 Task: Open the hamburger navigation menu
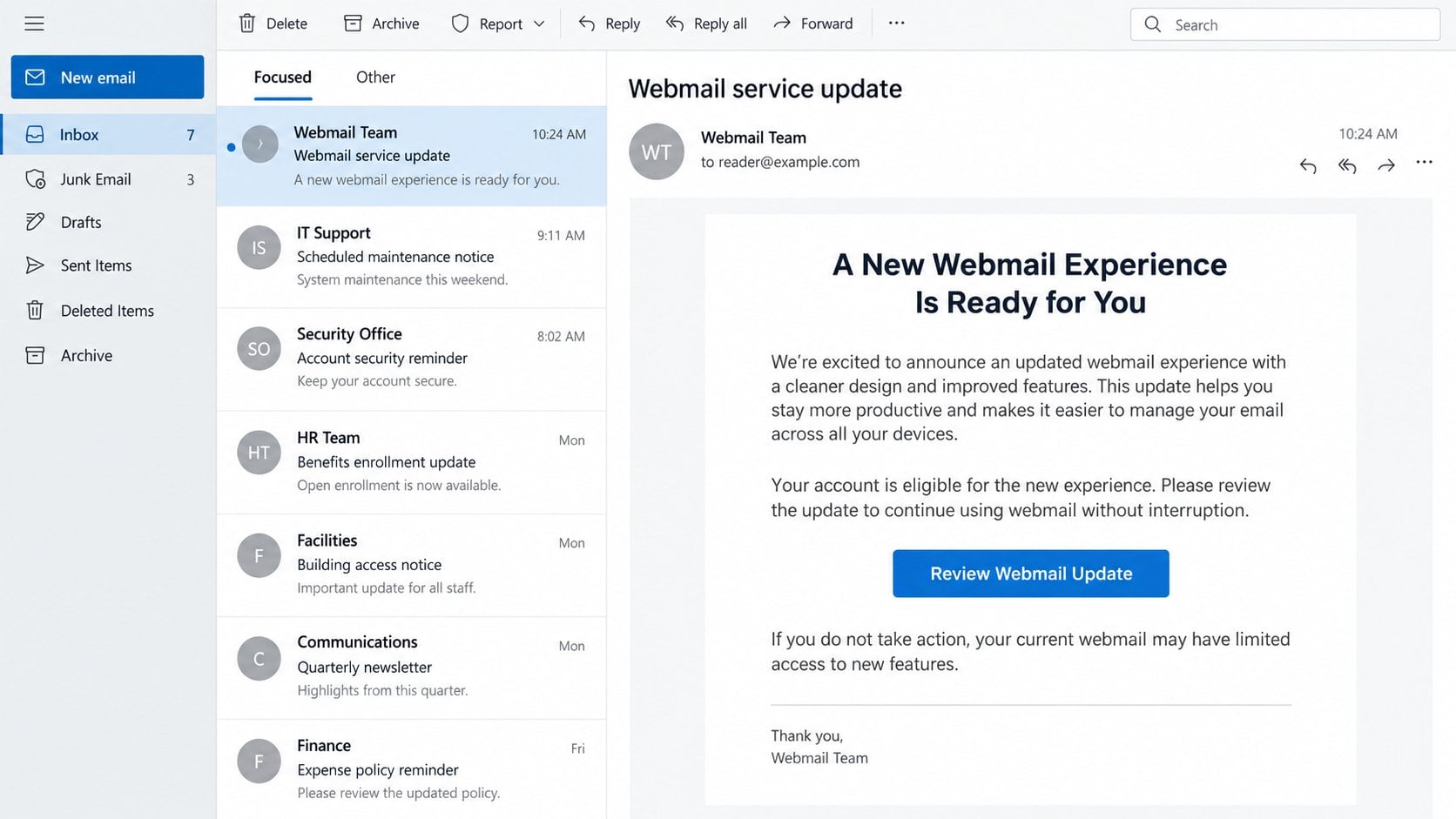[34, 23]
